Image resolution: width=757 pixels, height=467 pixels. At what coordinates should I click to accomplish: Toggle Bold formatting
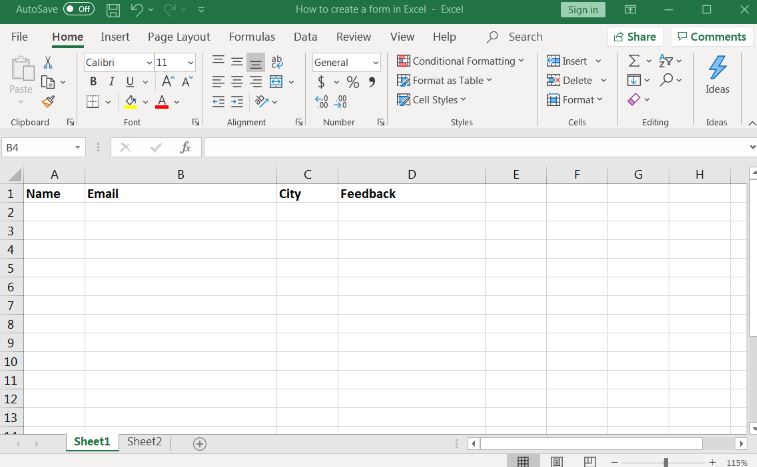(x=93, y=82)
